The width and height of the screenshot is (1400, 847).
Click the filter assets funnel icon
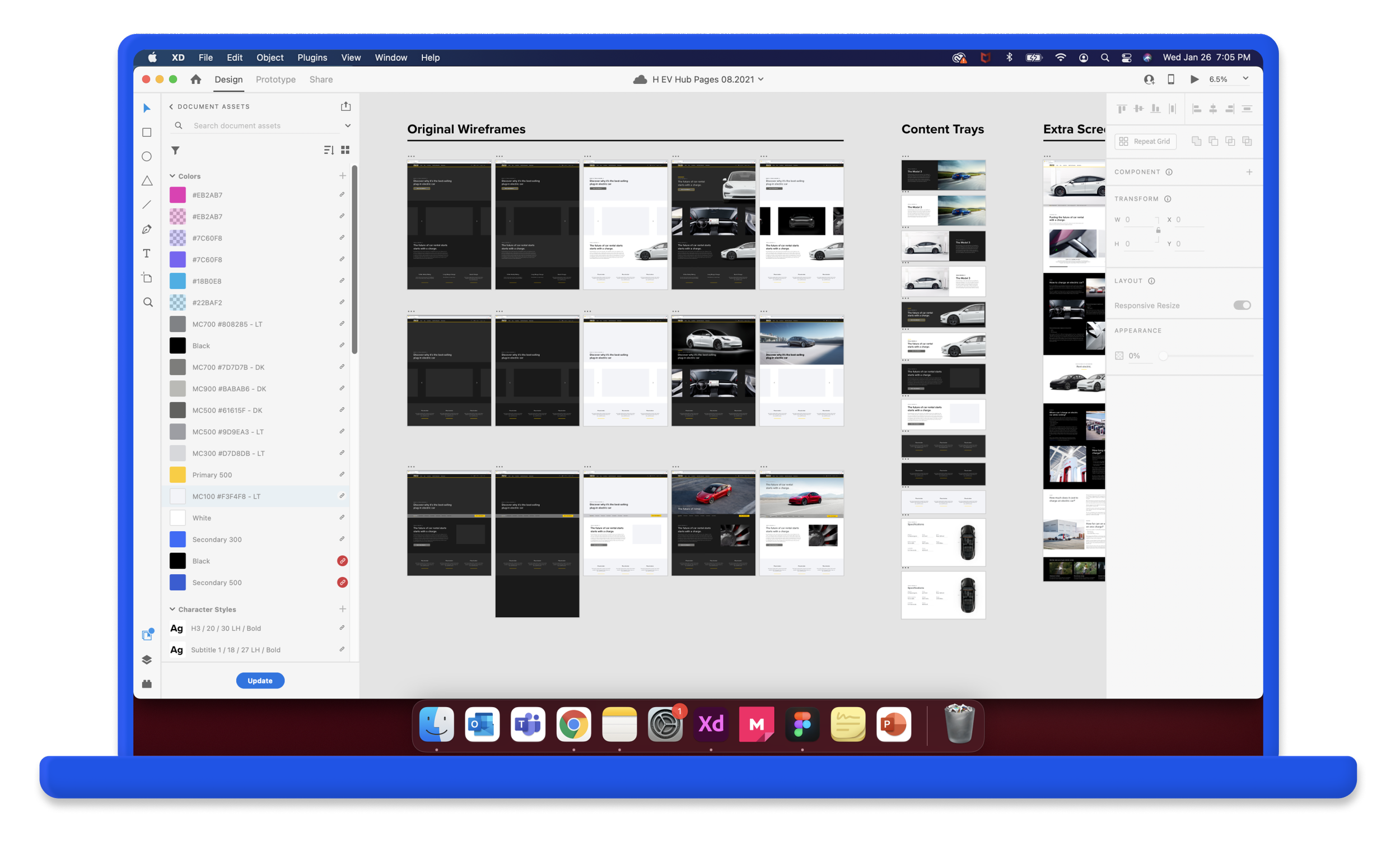tap(176, 151)
